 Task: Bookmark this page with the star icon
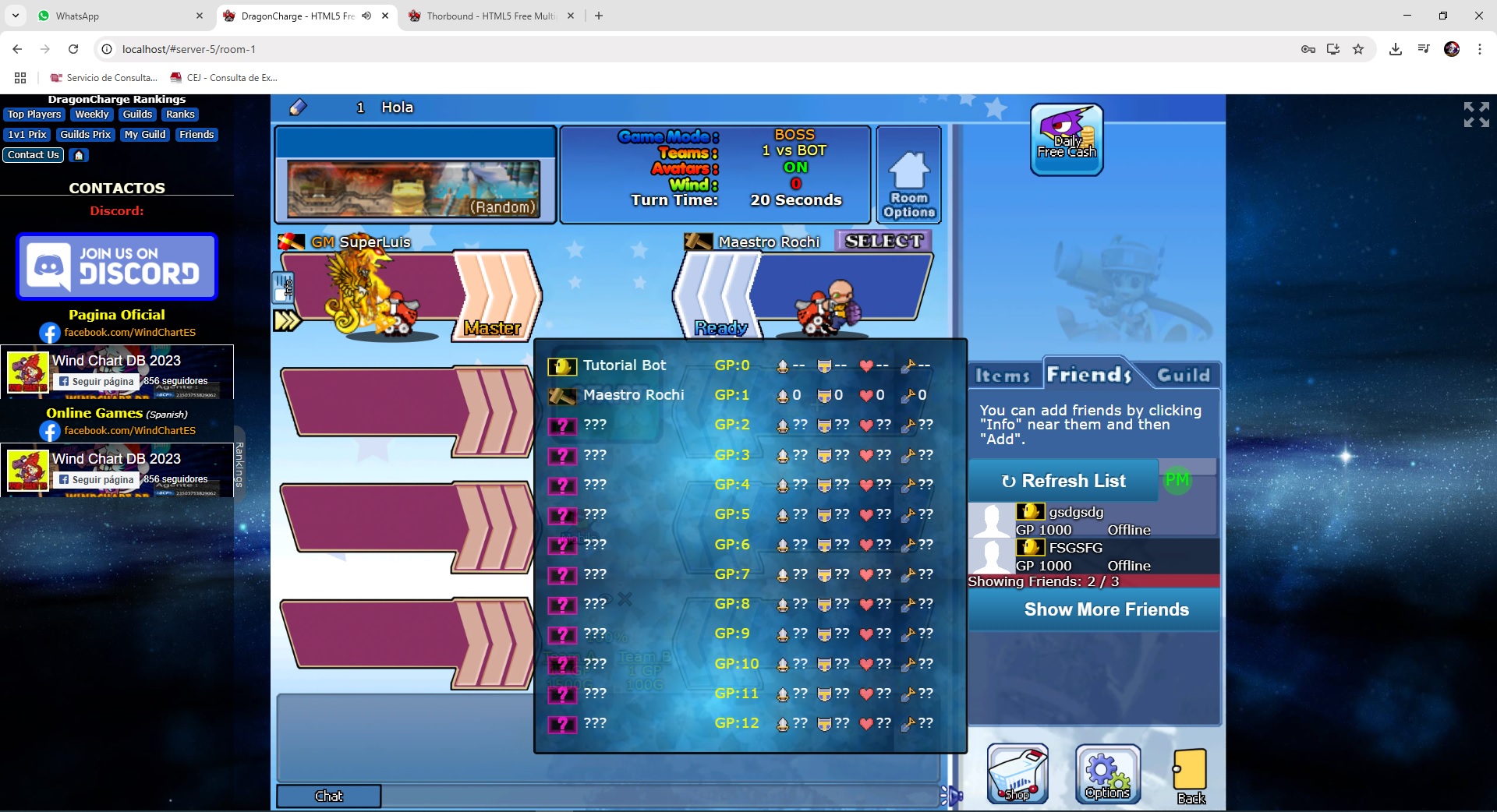pyautogui.click(x=1358, y=49)
